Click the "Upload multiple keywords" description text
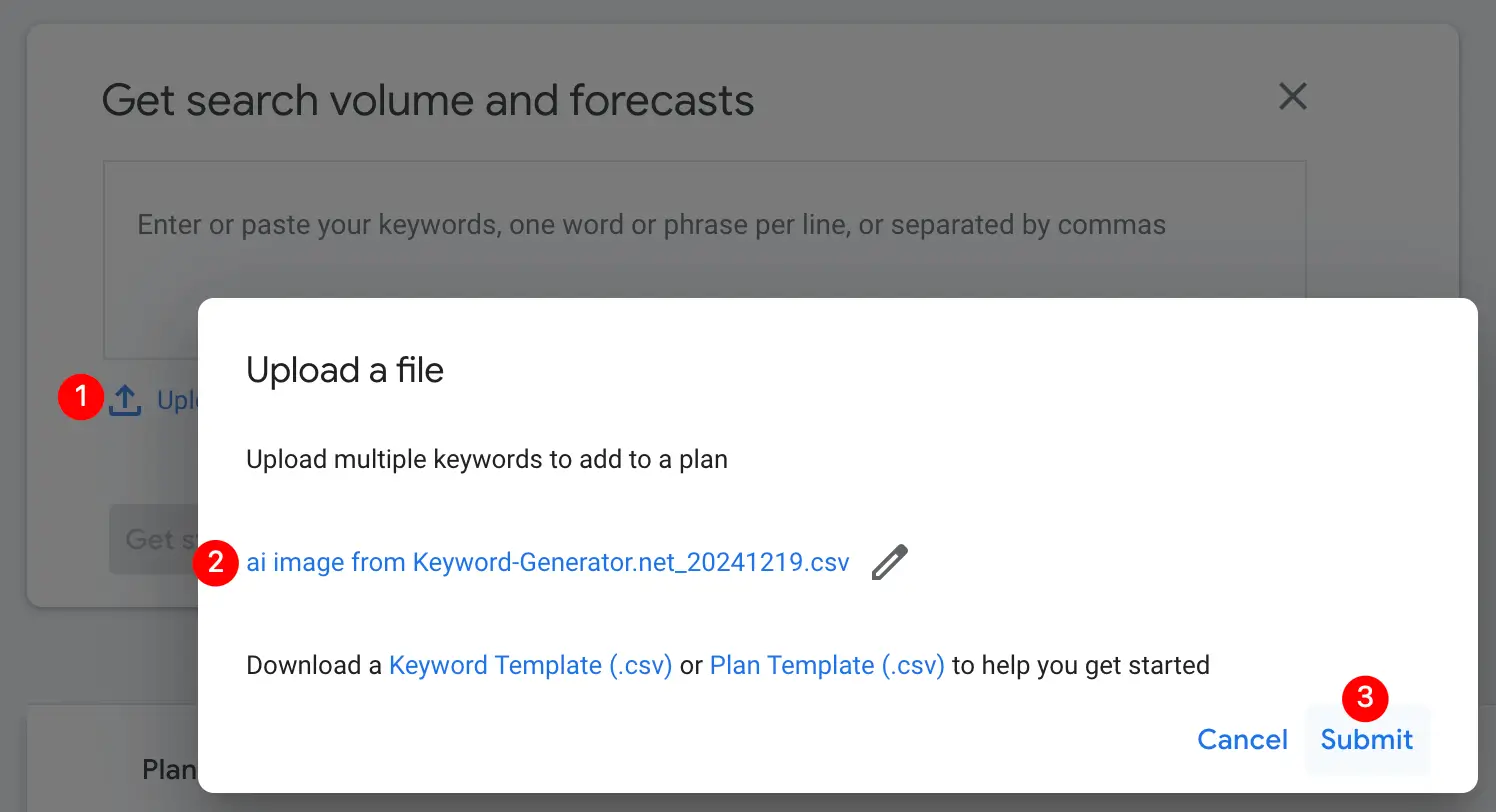 (x=487, y=460)
